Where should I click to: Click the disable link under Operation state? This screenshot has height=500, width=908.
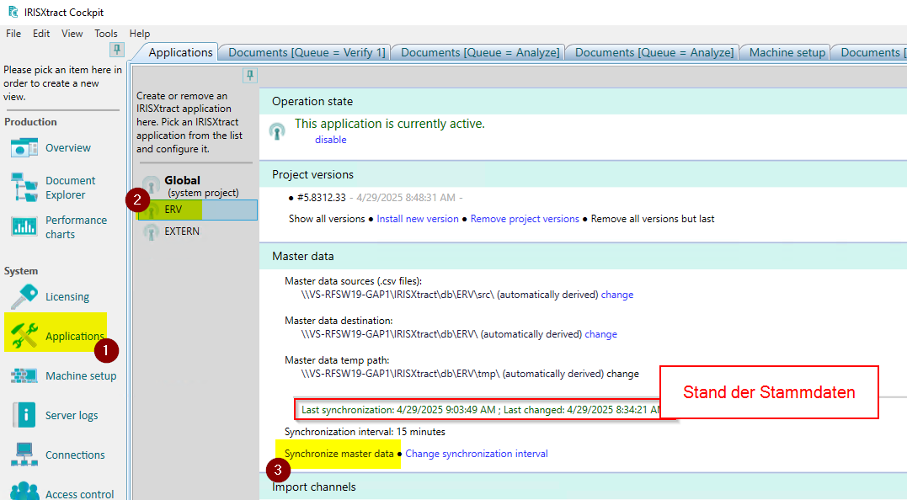330,140
